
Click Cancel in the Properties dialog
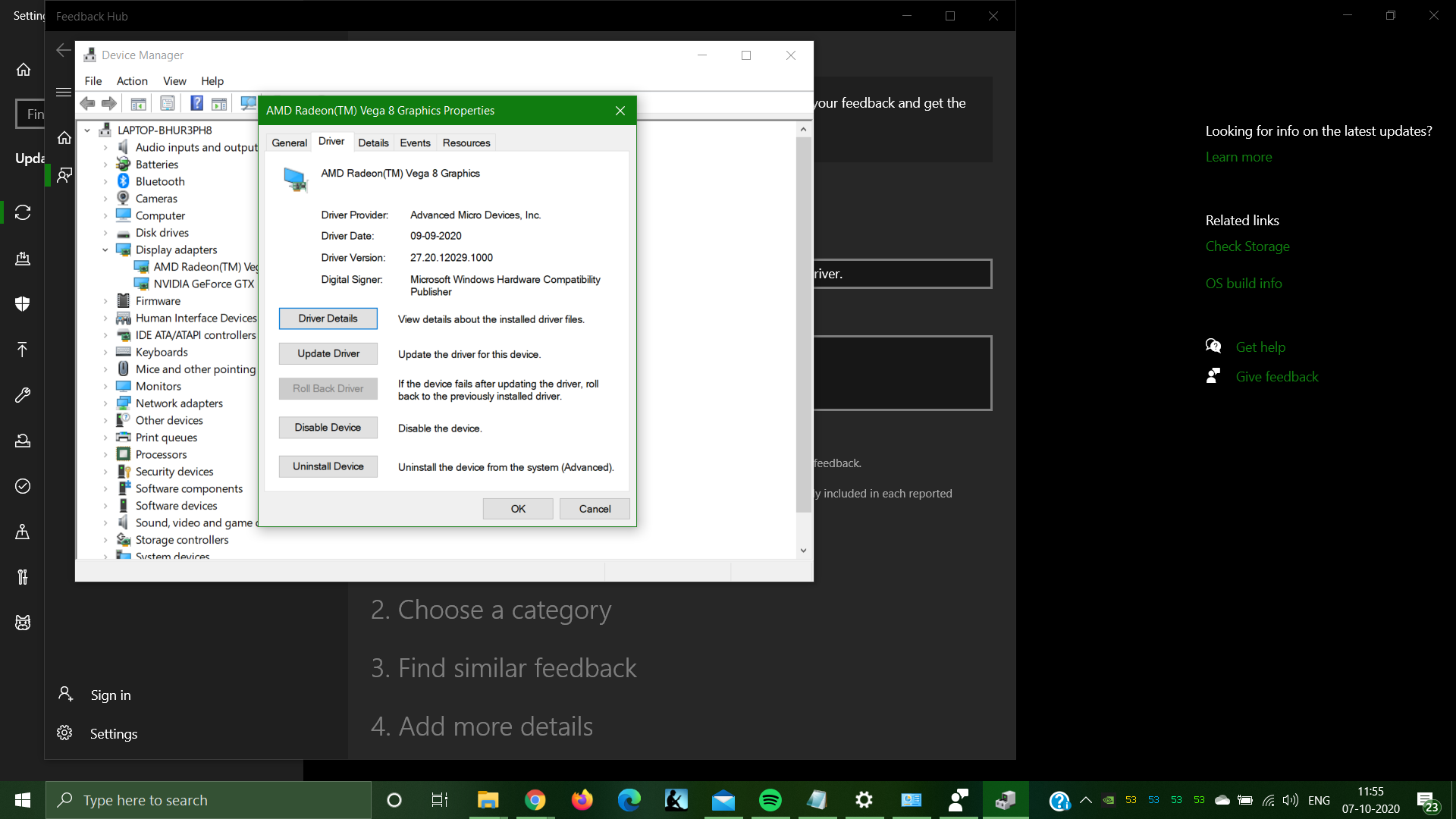[x=595, y=509]
